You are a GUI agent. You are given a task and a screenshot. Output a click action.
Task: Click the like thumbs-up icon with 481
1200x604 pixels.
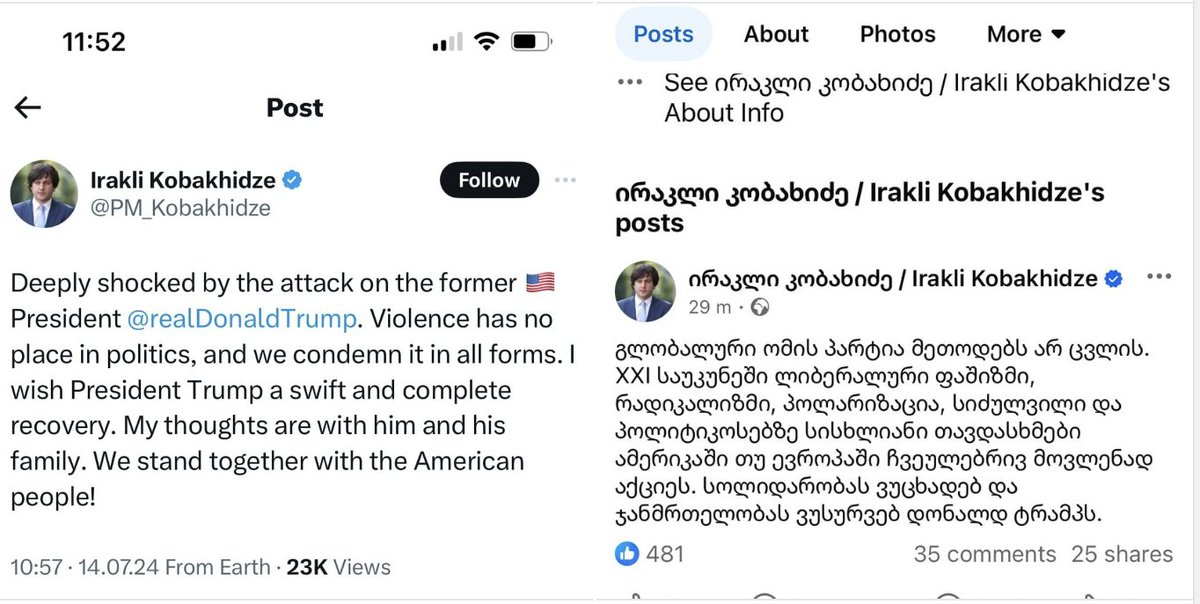[627, 553]
